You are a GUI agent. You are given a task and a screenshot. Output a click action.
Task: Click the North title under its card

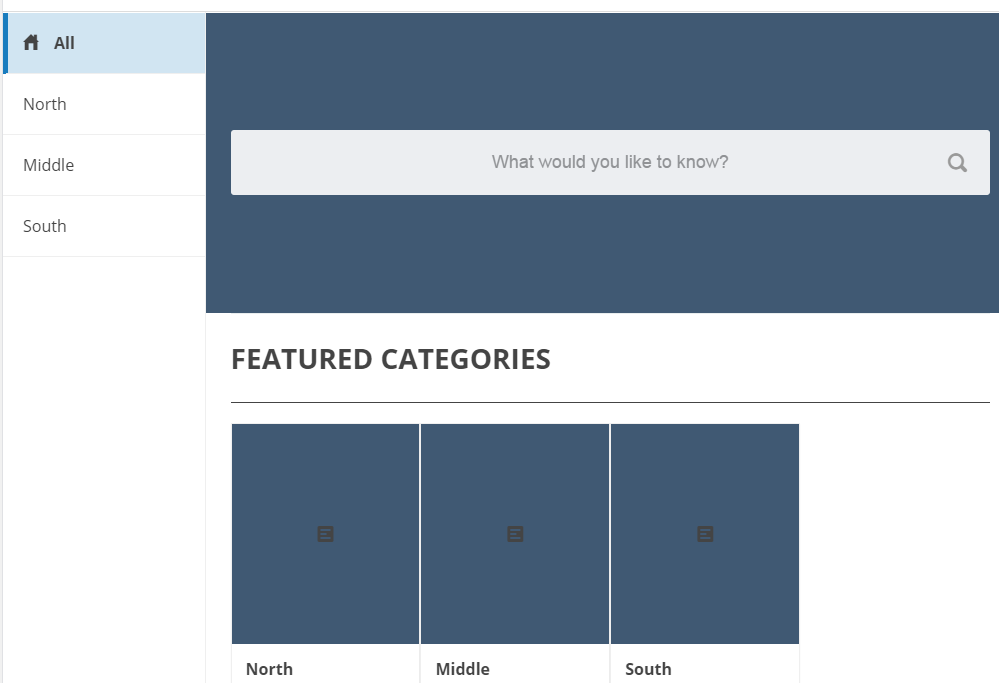pyautogui.click(x=269, y=669)
